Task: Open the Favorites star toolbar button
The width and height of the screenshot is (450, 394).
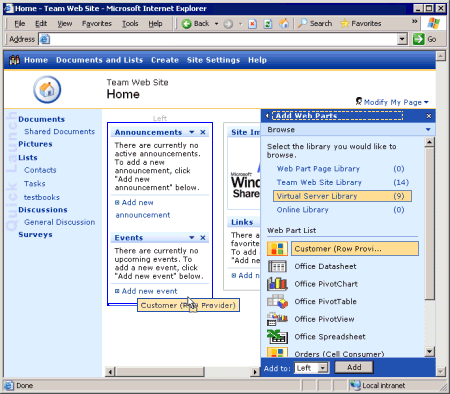Action: click(361, 23)
